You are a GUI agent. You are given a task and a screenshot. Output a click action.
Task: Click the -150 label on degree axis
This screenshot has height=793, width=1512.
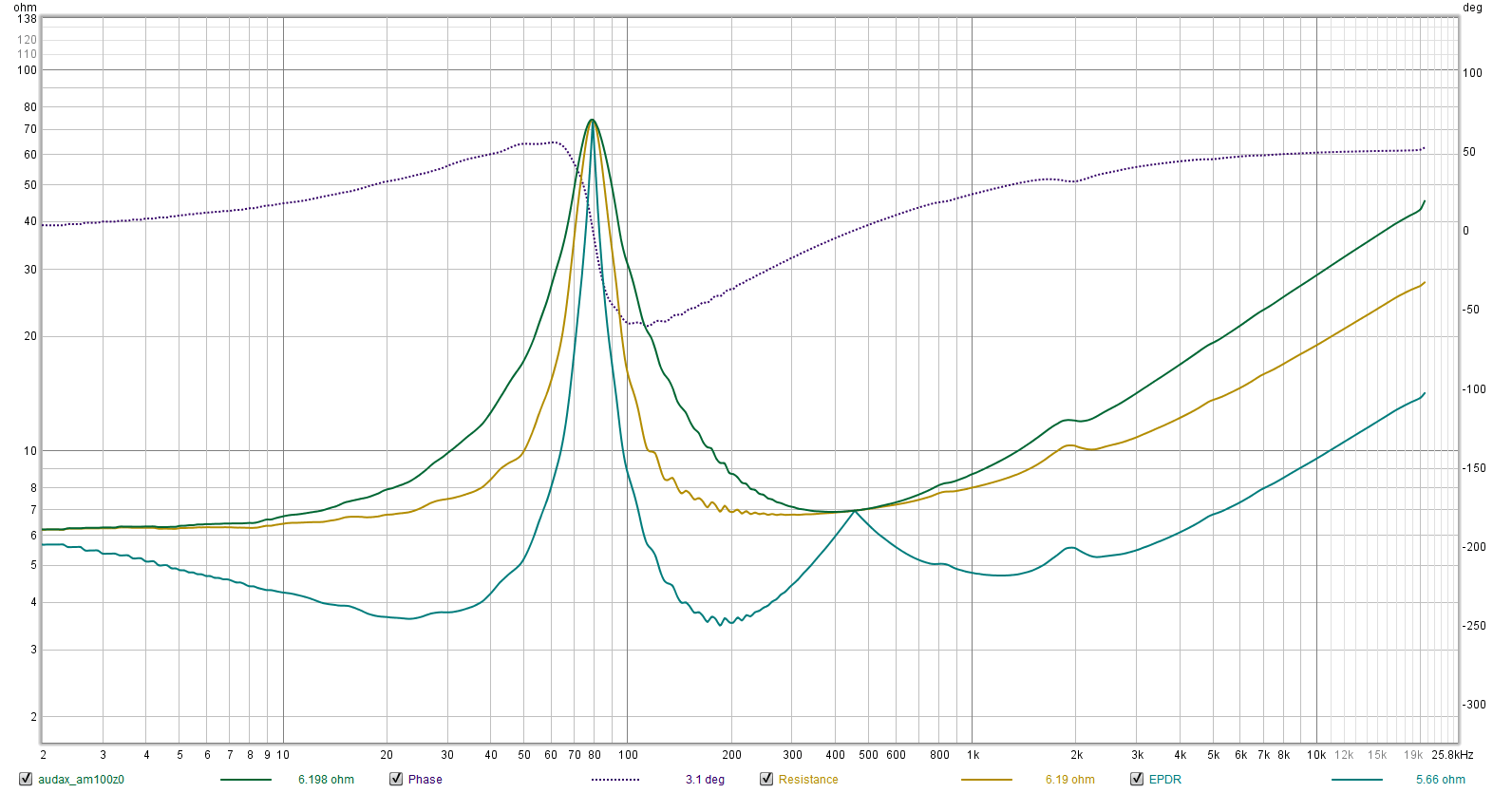[1475, 468]
